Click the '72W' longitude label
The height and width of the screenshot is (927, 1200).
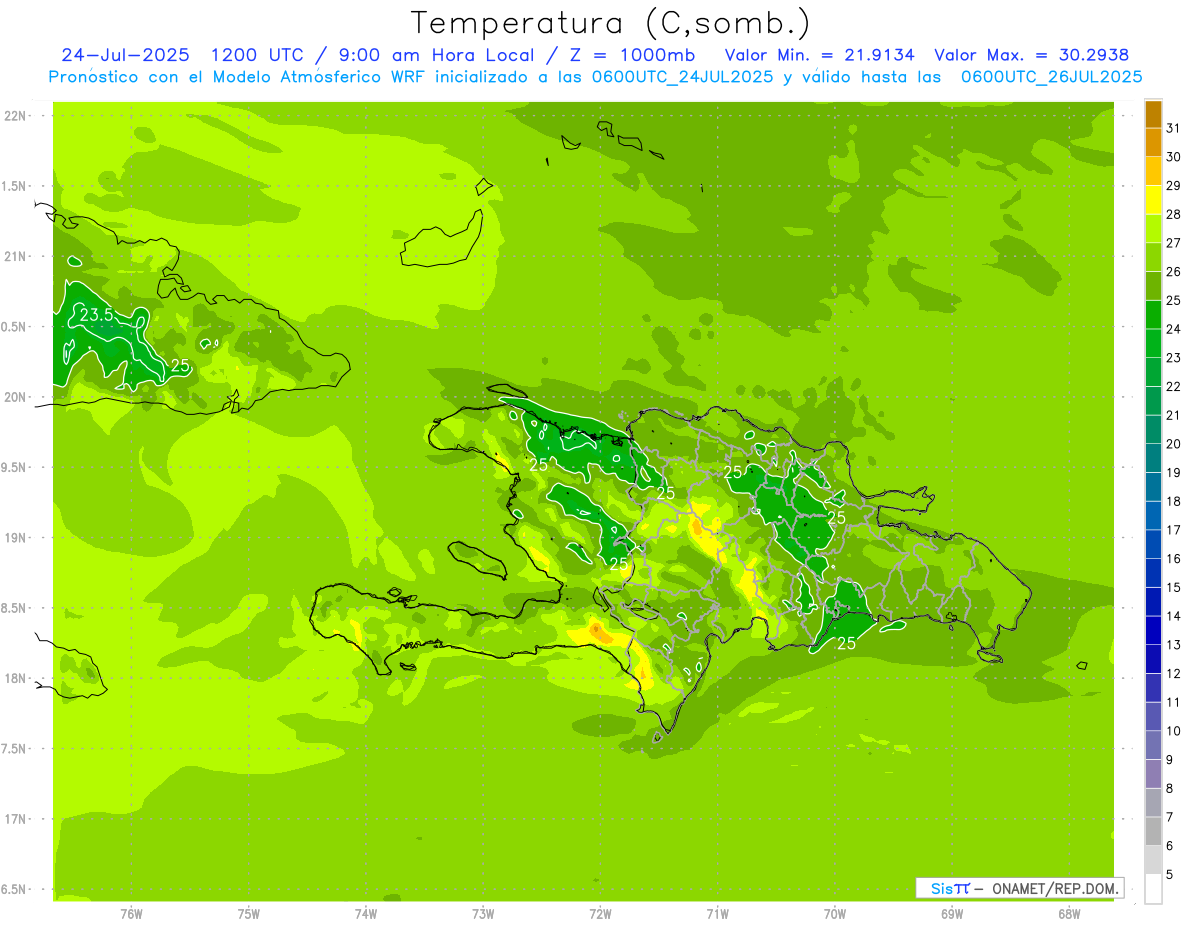pos(600,914)
